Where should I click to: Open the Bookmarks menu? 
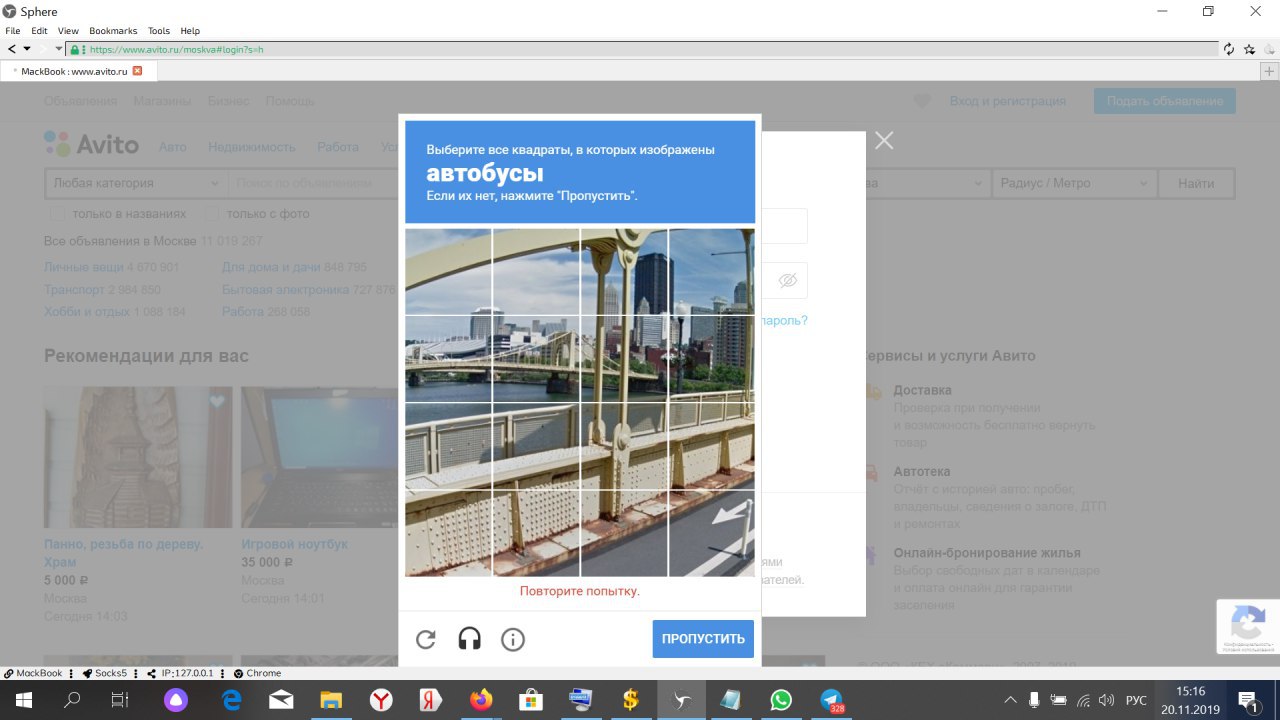113,31
